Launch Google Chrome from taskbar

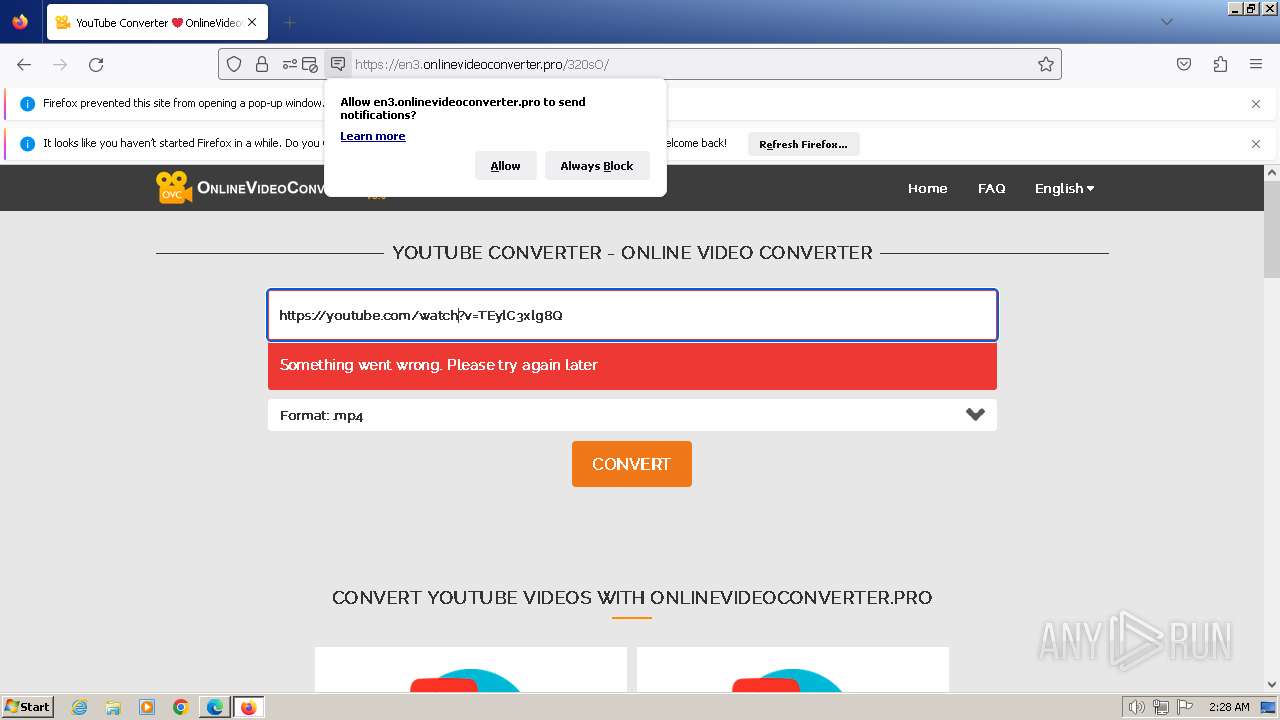coord(181,707)
